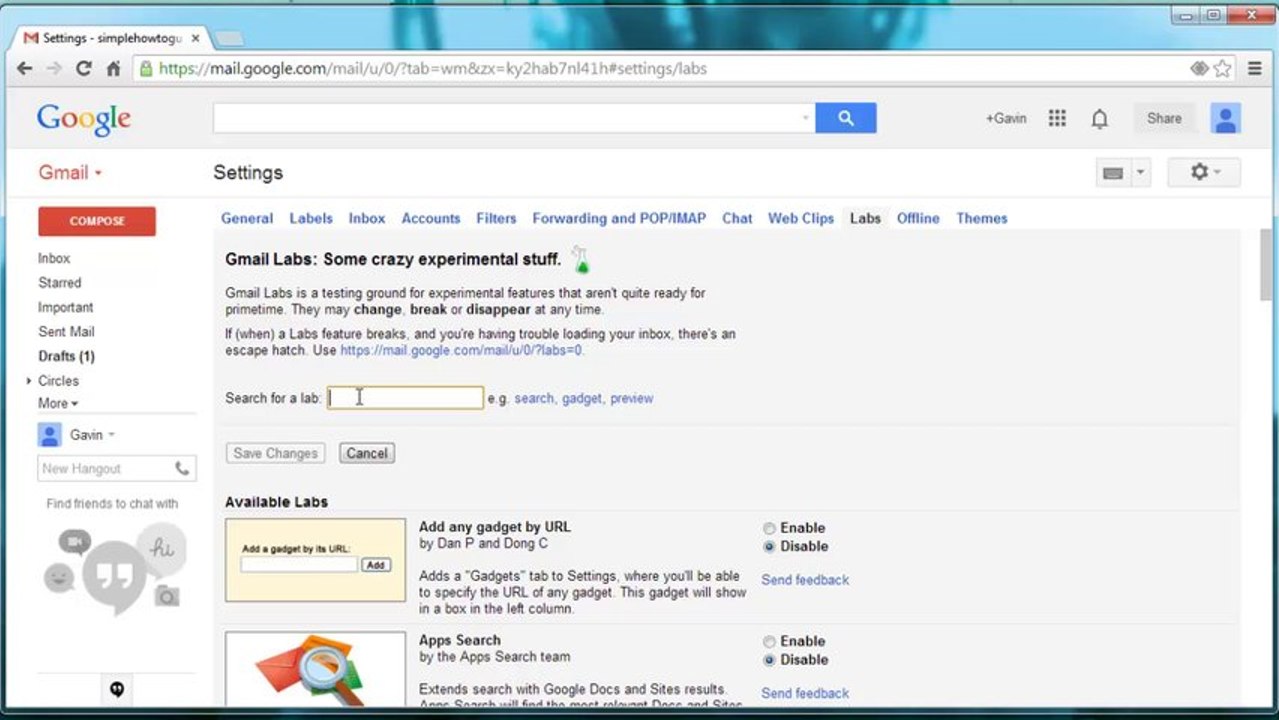Send feedback for Apps Search lab
The height and width of the screenshot is (720, 1279).
point(805,693)
